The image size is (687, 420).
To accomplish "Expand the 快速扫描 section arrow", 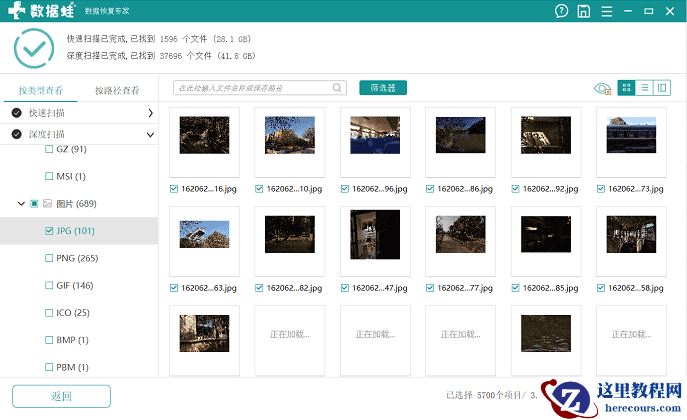I will (x=150, y=113).
